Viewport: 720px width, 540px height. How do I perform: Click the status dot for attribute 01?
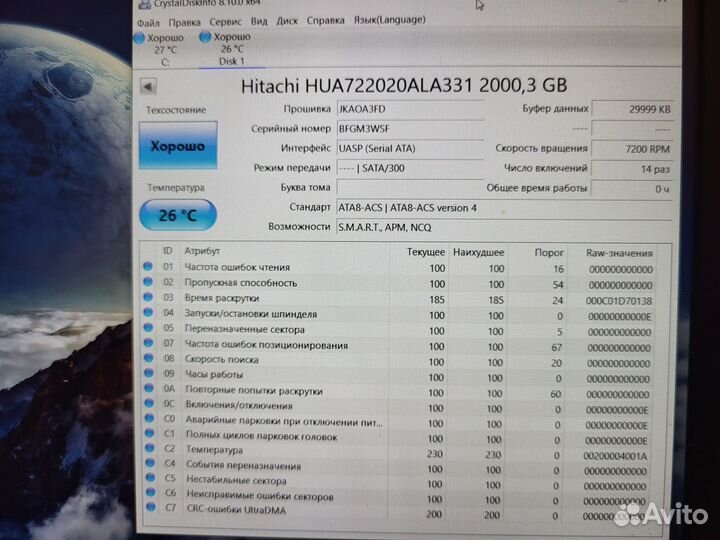[148, 266]
